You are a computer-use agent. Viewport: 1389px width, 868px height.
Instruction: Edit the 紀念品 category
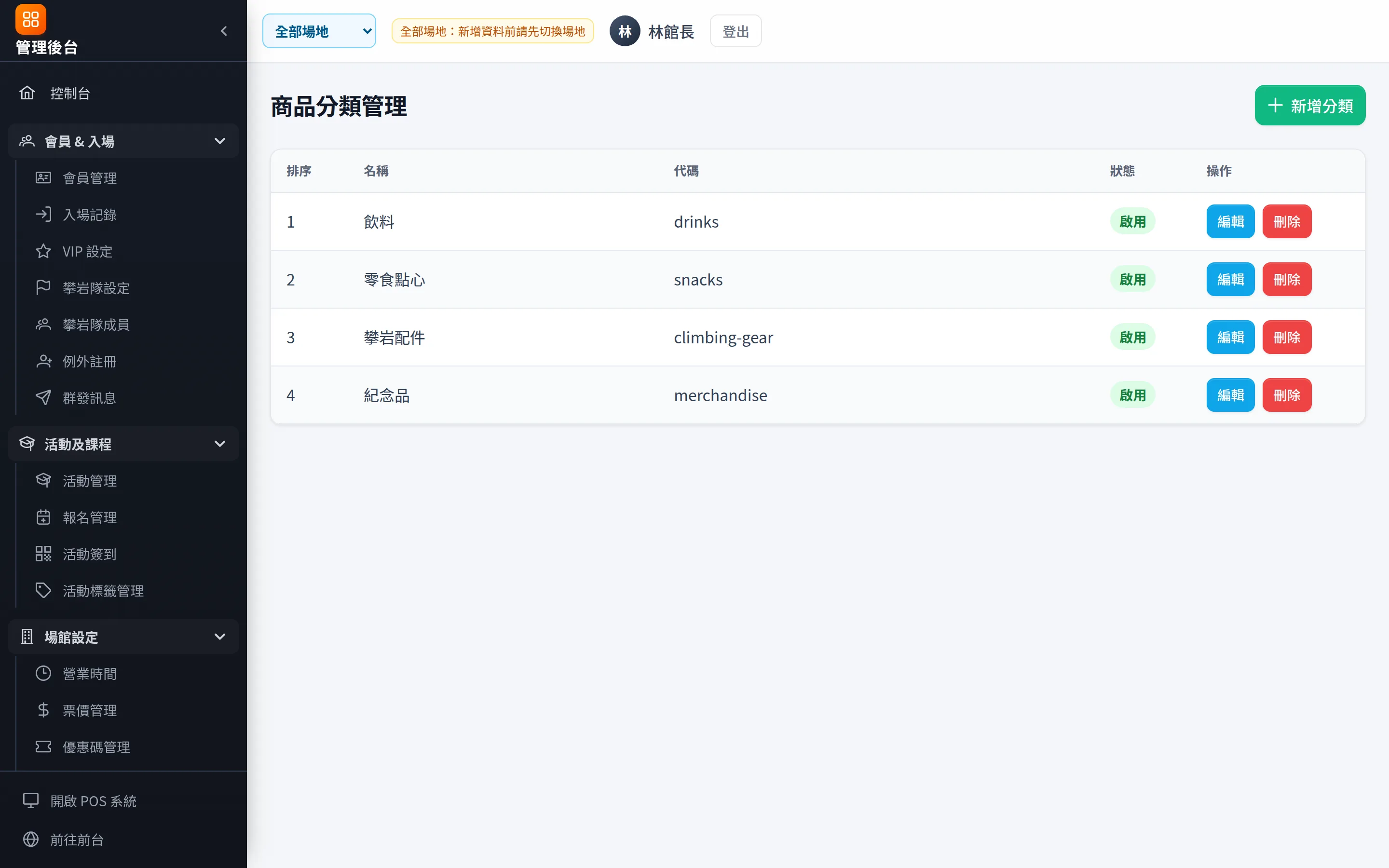pos(1230,395)
